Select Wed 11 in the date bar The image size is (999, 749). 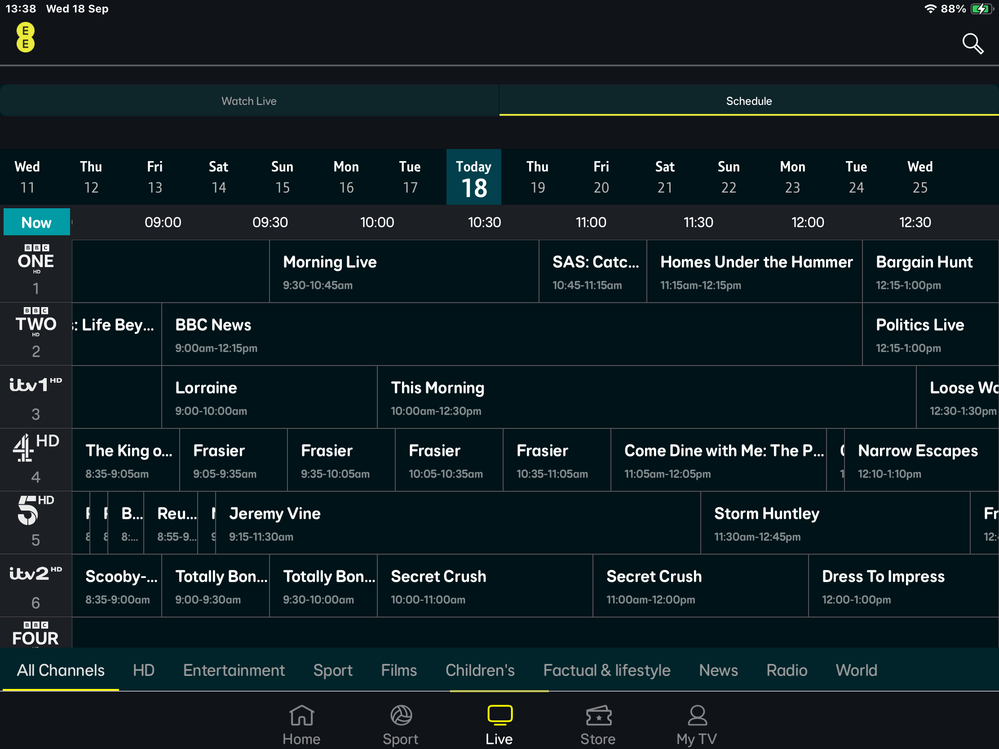point(27,177)
